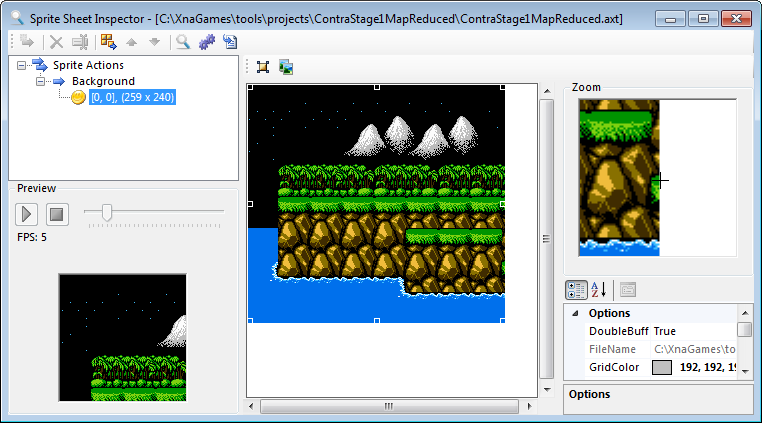Viewport: 762px width, 423px height.
Task: Click the yellow smiley frame icon
Action: (78, 97)
